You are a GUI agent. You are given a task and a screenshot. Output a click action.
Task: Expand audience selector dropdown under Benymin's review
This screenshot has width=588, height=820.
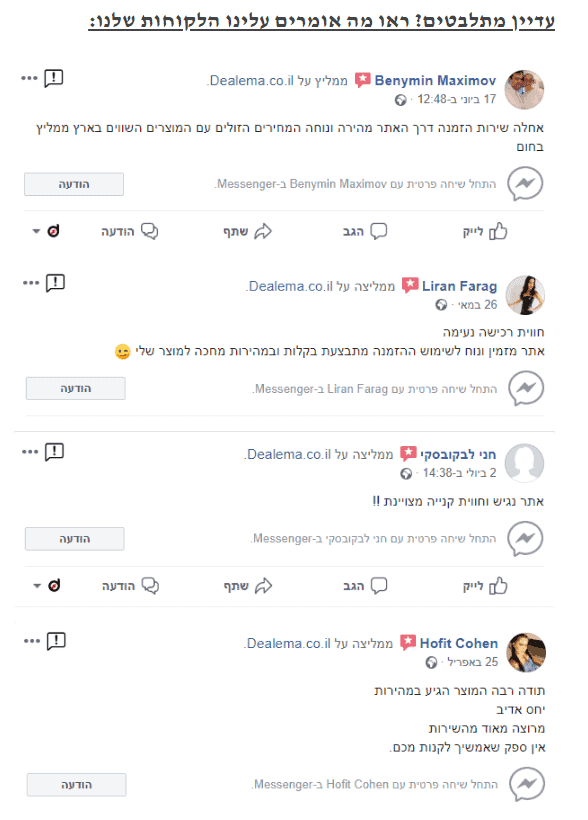pos(36,231)
